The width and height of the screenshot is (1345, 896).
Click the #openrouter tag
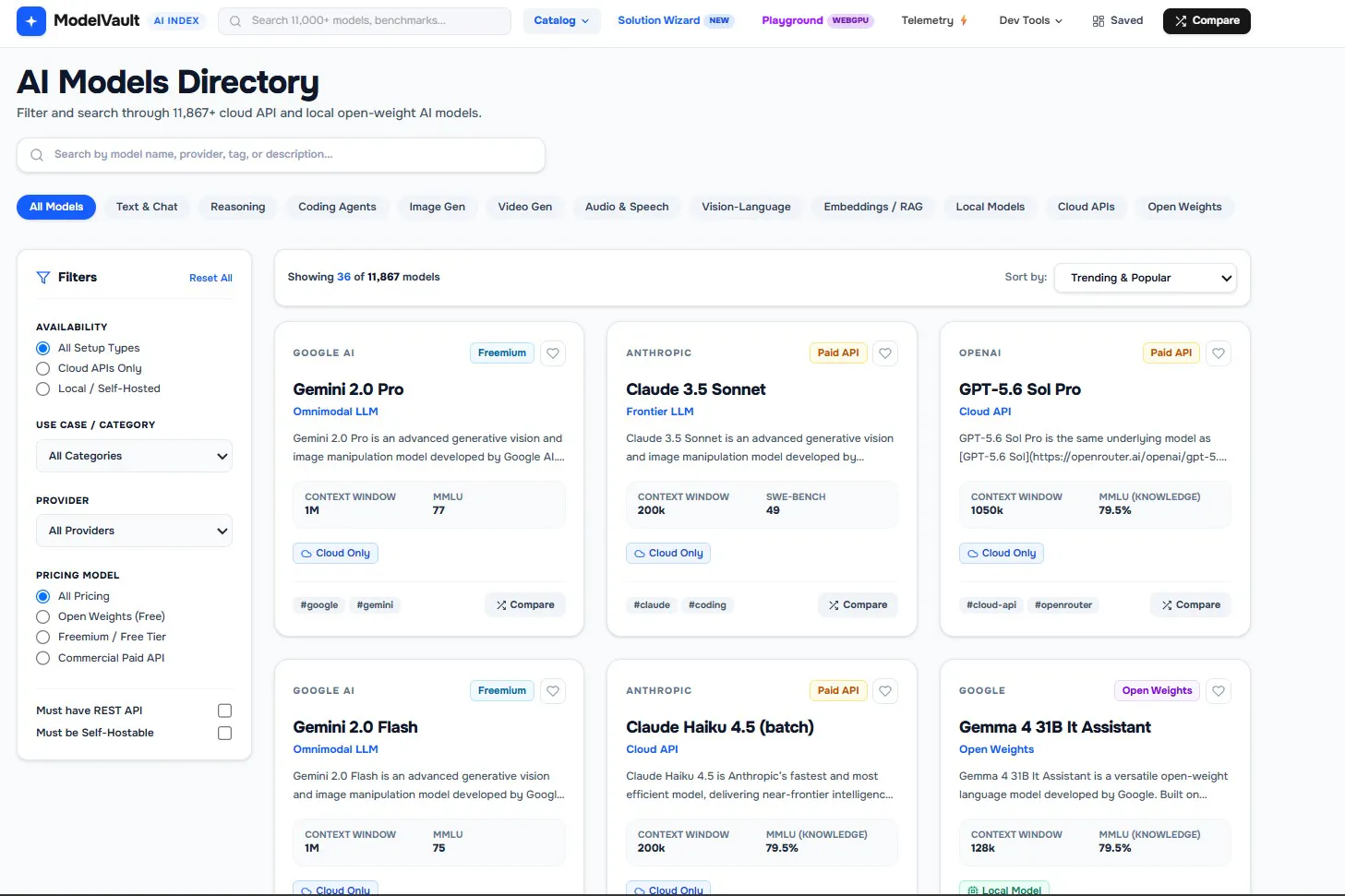(x=1063, y=605)
